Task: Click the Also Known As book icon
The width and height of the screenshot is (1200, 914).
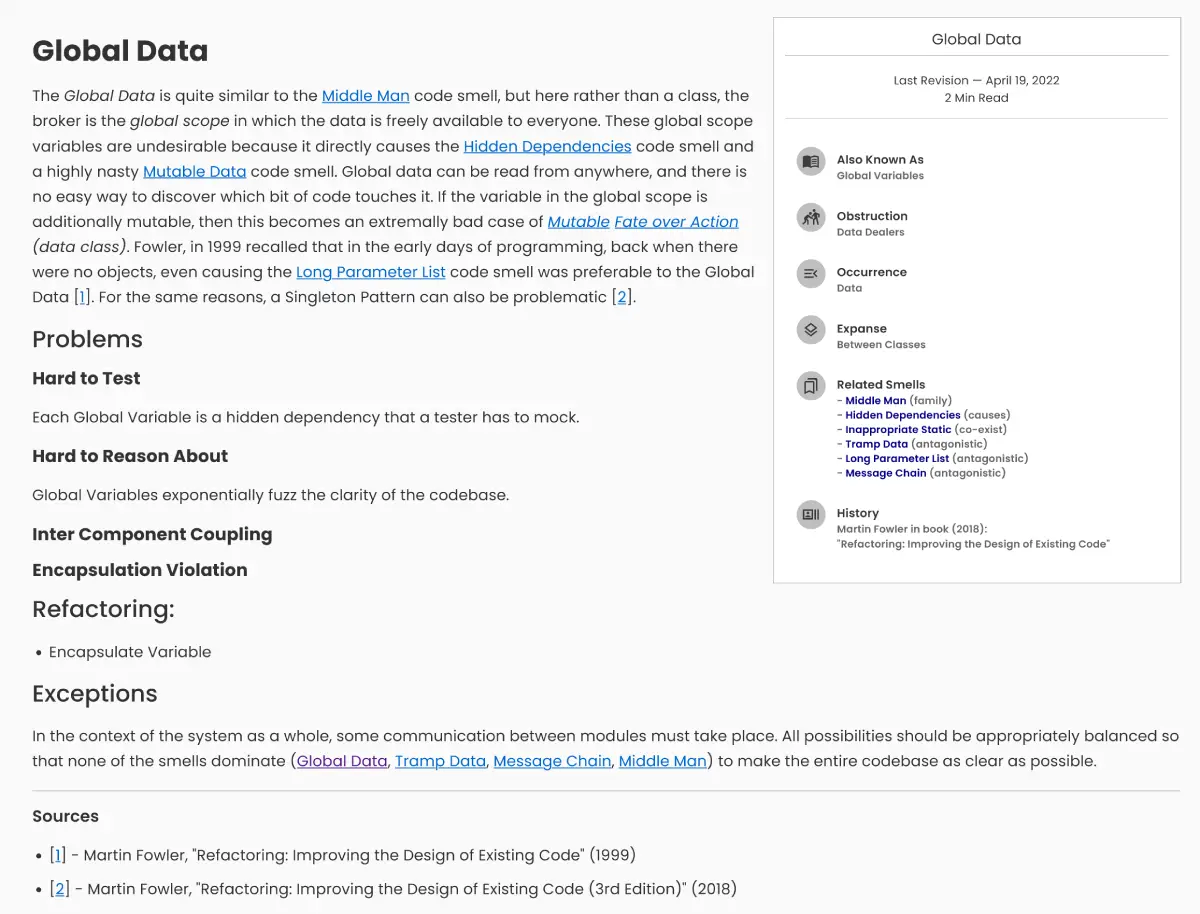Action: tap(811, 161)
